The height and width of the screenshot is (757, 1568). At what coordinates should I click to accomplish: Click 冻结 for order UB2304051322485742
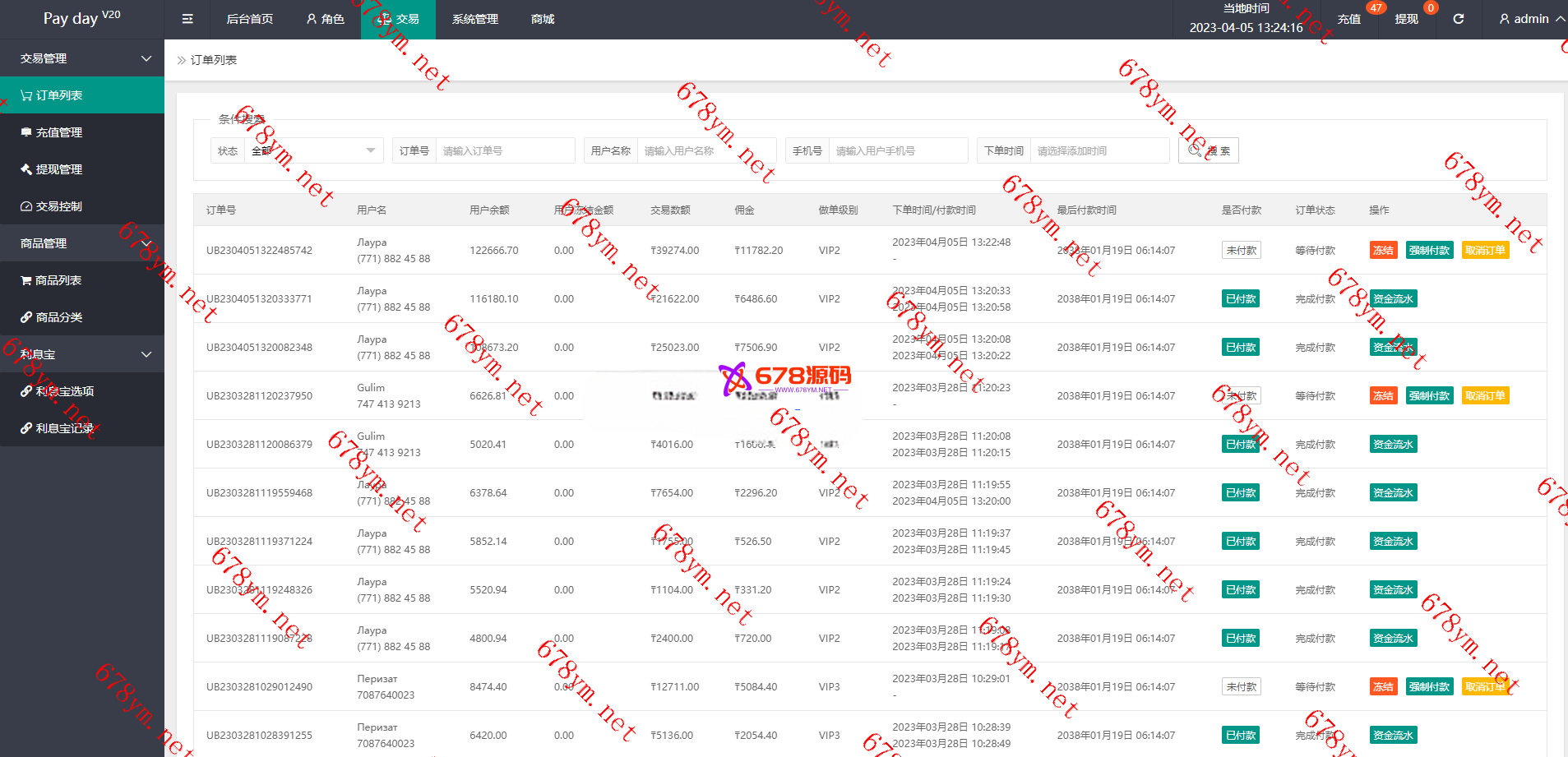[x=1383, y=251]
